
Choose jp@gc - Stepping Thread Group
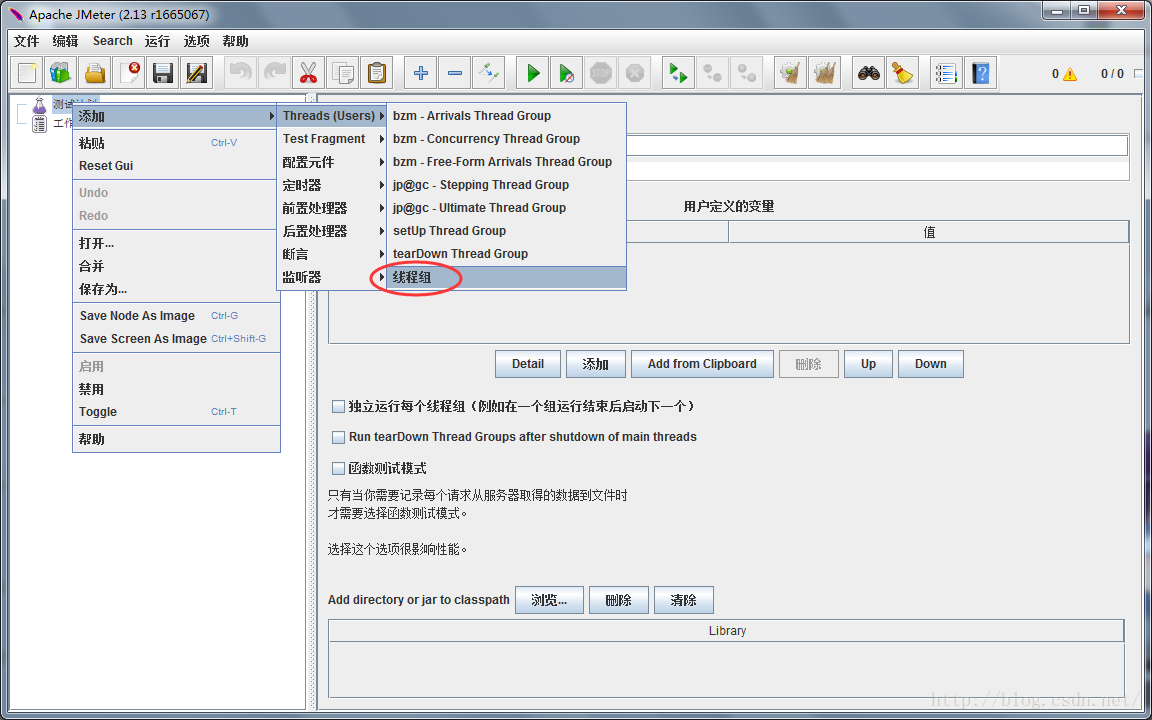click(x=507, y=185)
